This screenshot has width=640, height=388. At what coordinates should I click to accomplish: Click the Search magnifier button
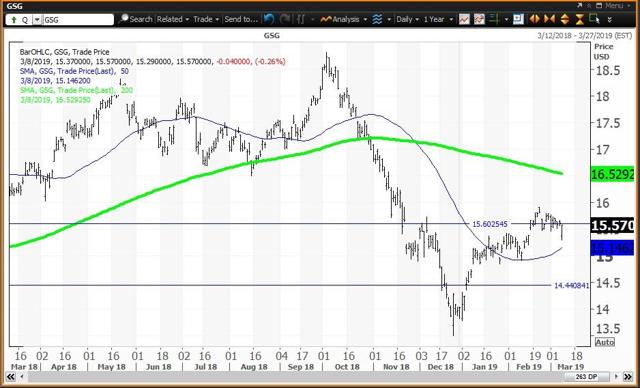136,19
